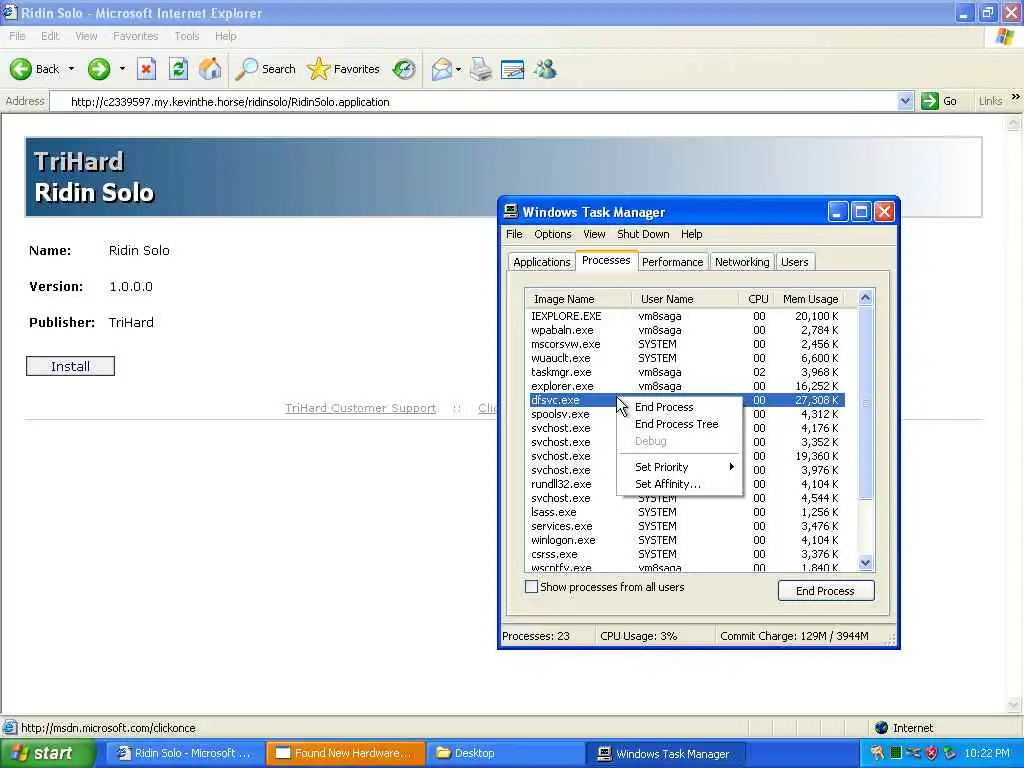Choose End Process Tree from context menu
The height and width of the screenshot is (768, 1024).
(x=679, y=424)
